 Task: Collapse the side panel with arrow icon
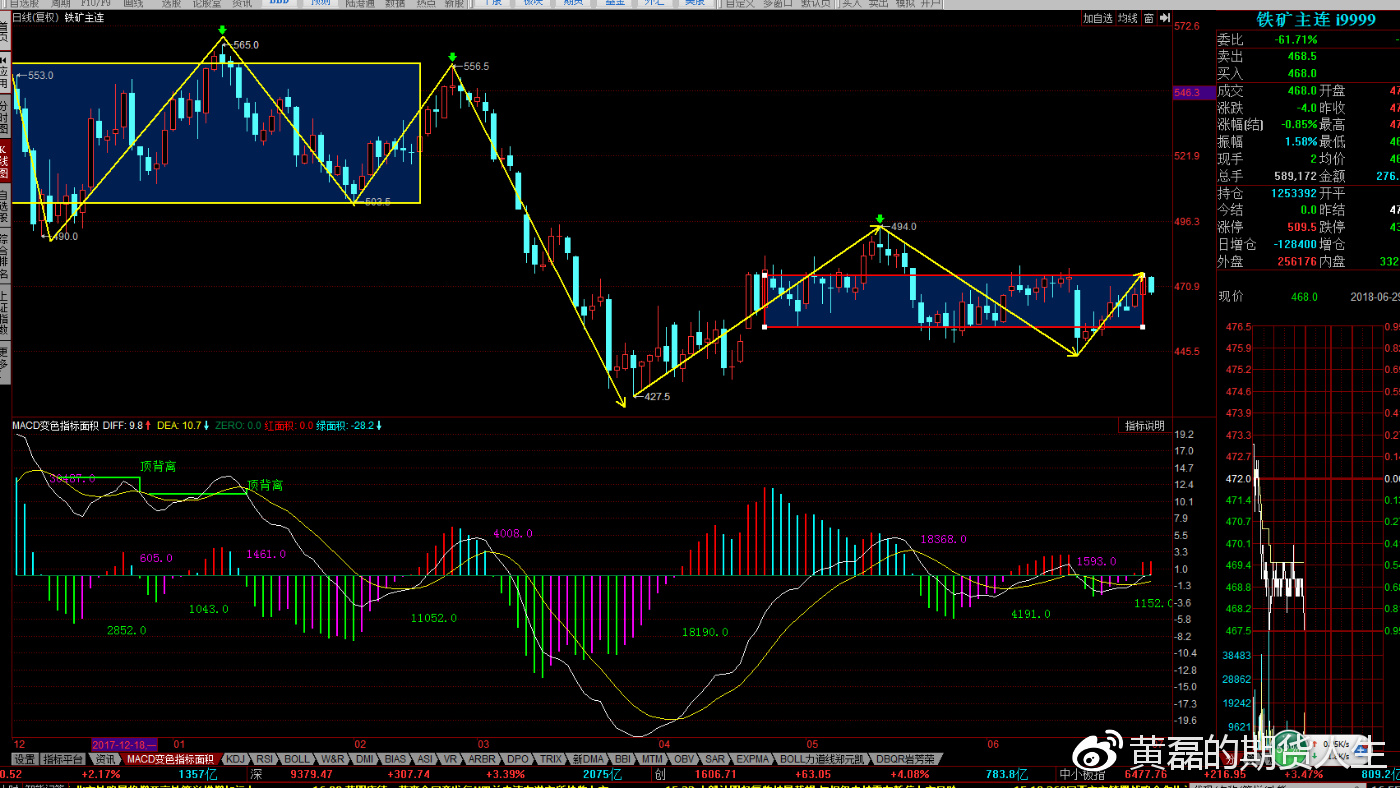[x=1165, y=18]
